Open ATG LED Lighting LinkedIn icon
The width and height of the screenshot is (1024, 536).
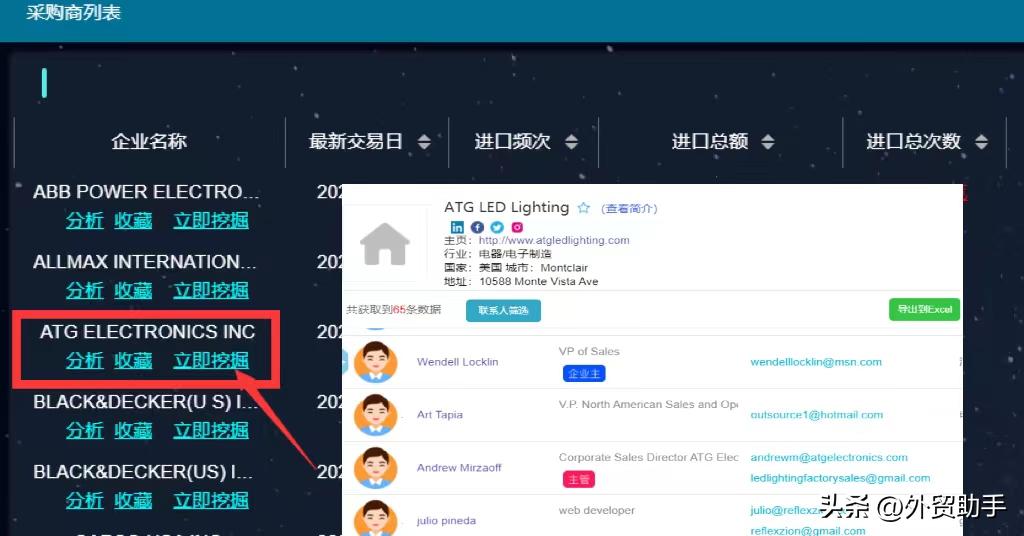coord(457,227)
